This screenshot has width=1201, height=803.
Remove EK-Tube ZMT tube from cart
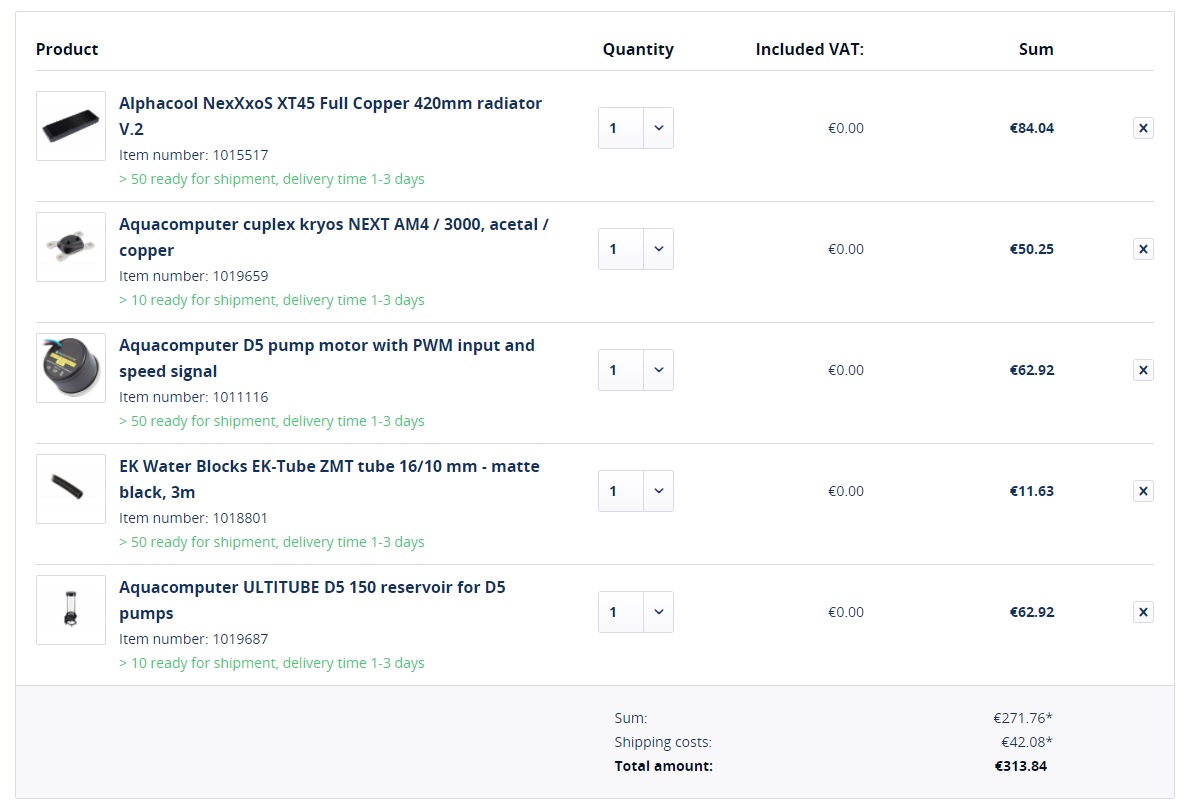1143,491
